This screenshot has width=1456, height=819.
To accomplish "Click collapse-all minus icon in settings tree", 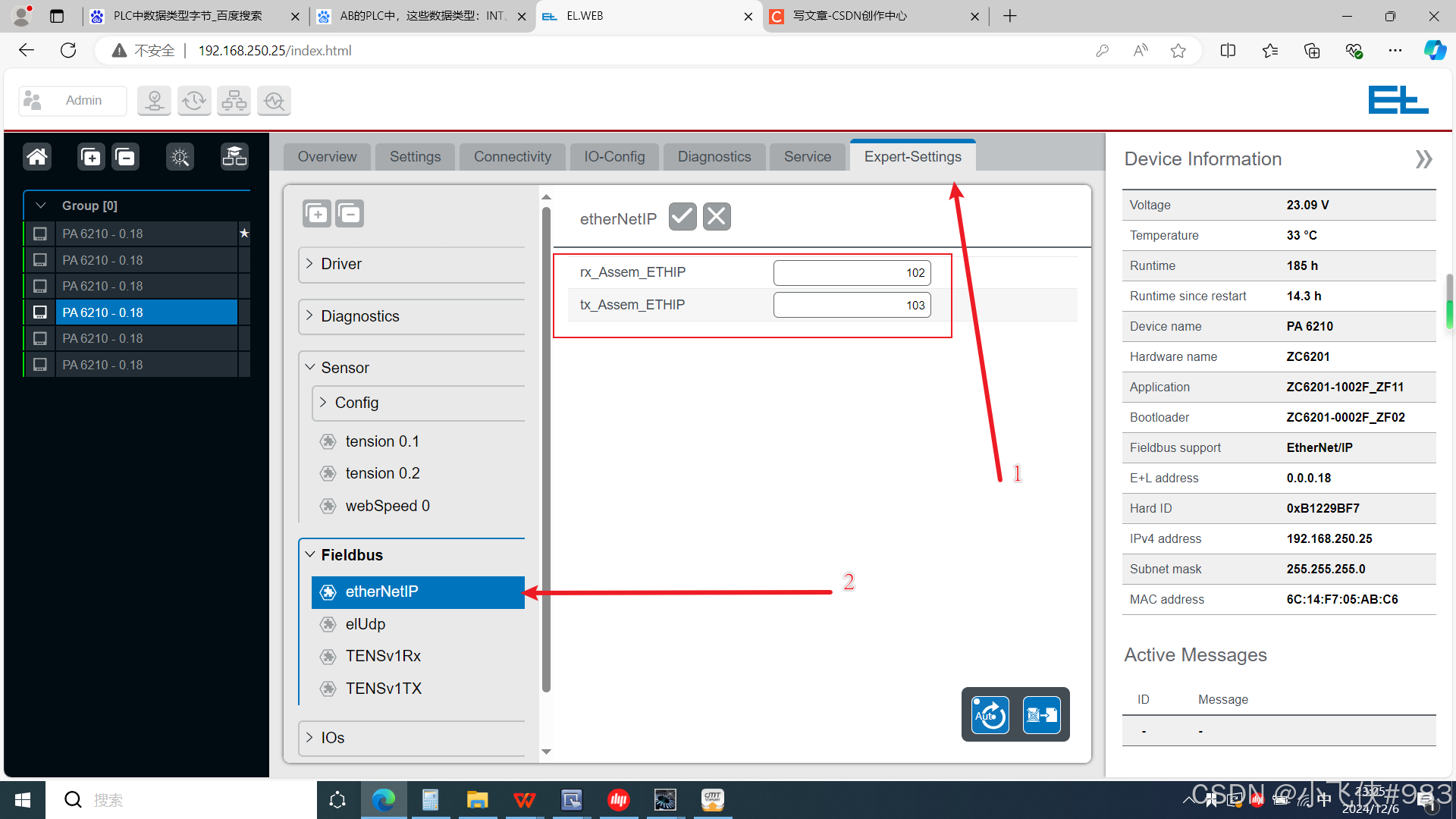I will pos(350,214).
